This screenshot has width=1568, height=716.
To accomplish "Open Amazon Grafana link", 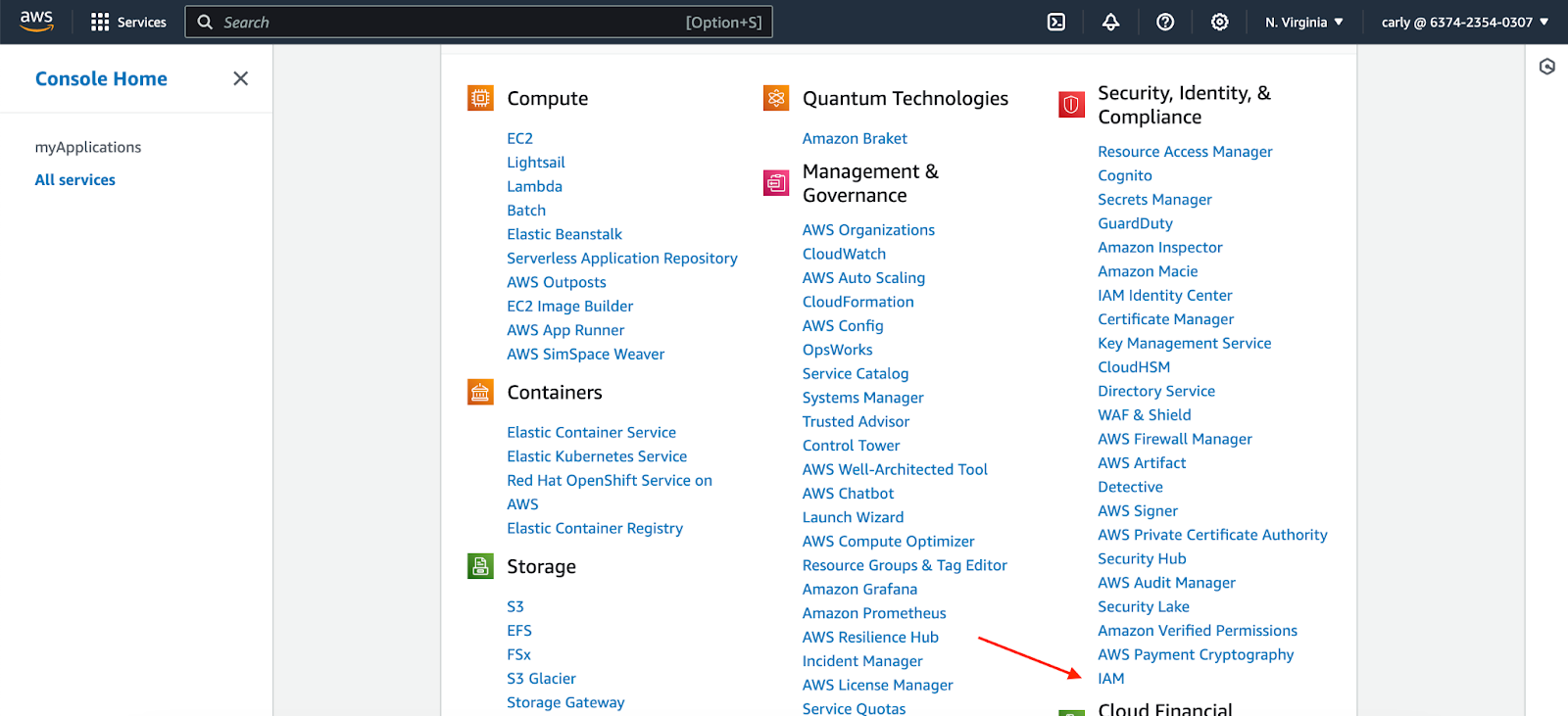I will click(x=859, y=590).
